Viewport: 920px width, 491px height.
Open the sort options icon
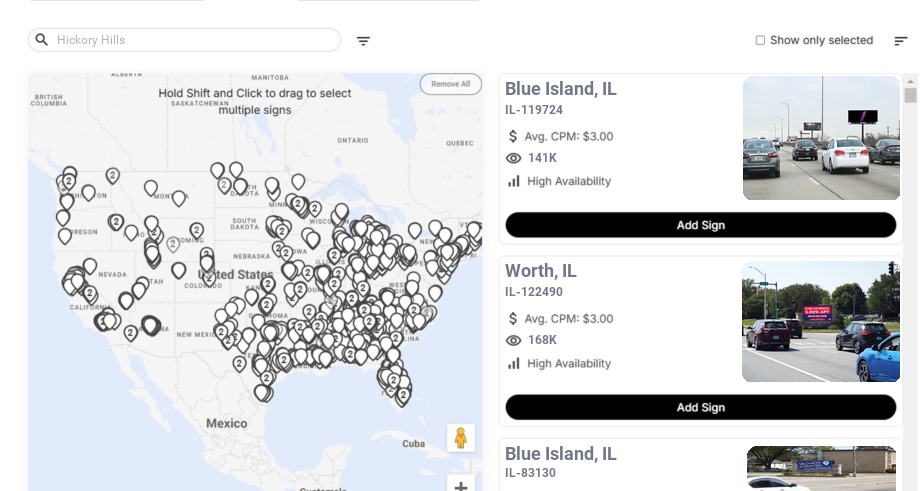pos(901,41)
